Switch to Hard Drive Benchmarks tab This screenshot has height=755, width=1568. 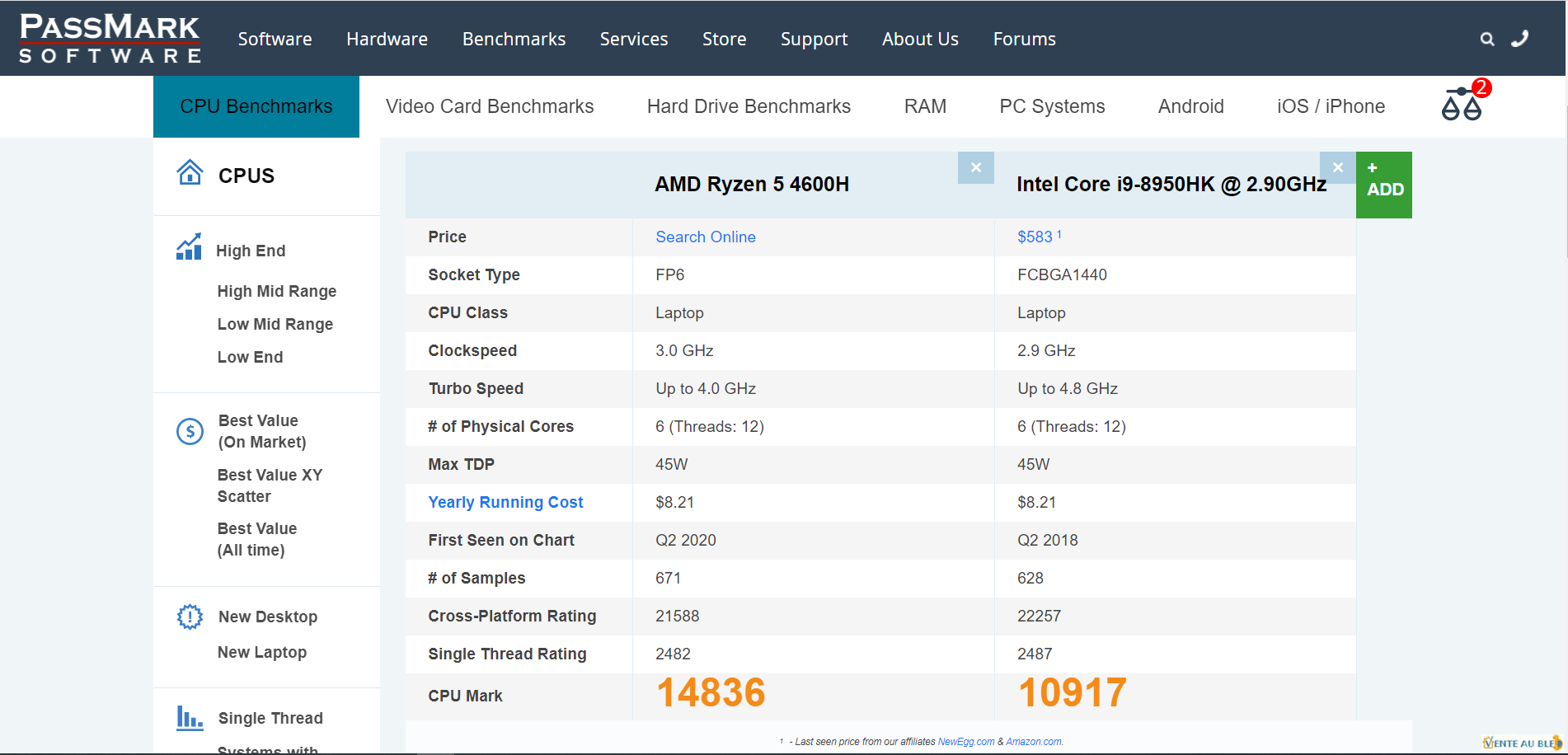(749, 106)
